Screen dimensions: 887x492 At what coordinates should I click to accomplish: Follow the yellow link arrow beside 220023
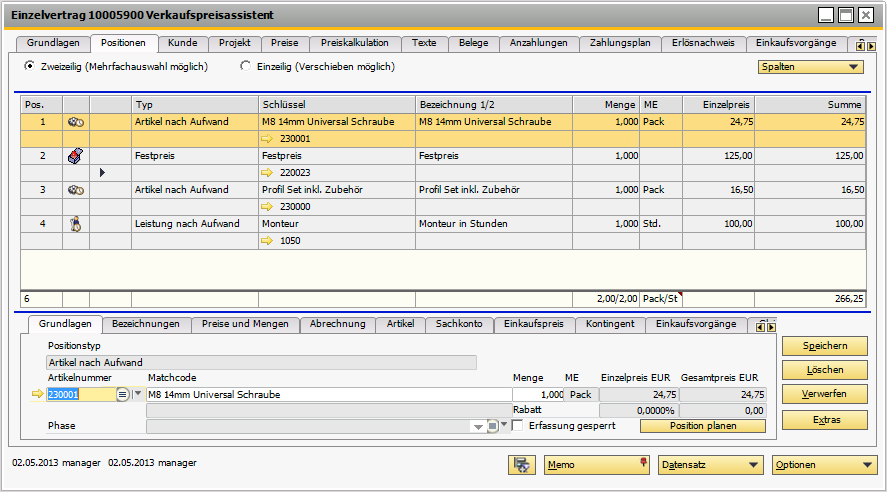[267, 173]
